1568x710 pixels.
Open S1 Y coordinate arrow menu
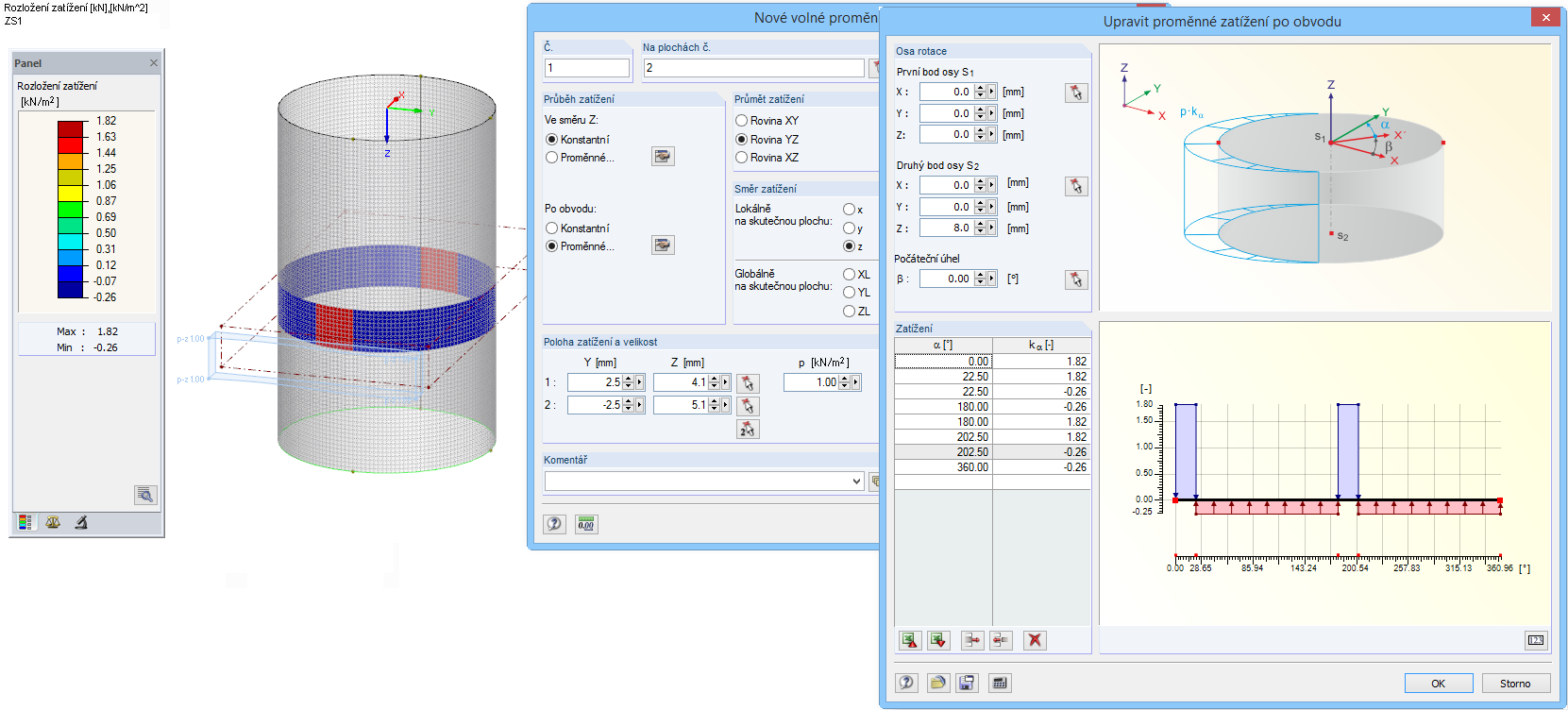991,113
